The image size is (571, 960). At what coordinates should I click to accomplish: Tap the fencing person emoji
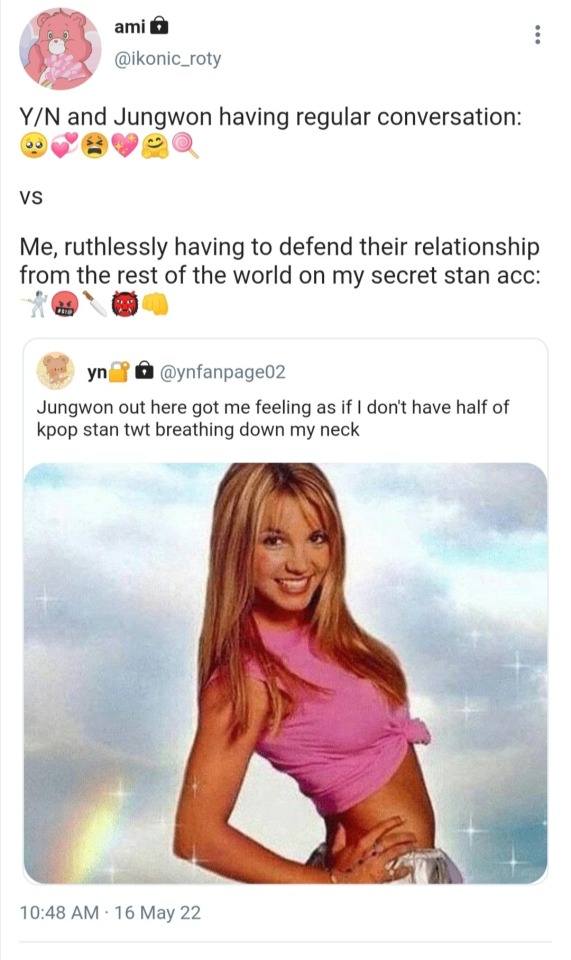click(34, 304)
